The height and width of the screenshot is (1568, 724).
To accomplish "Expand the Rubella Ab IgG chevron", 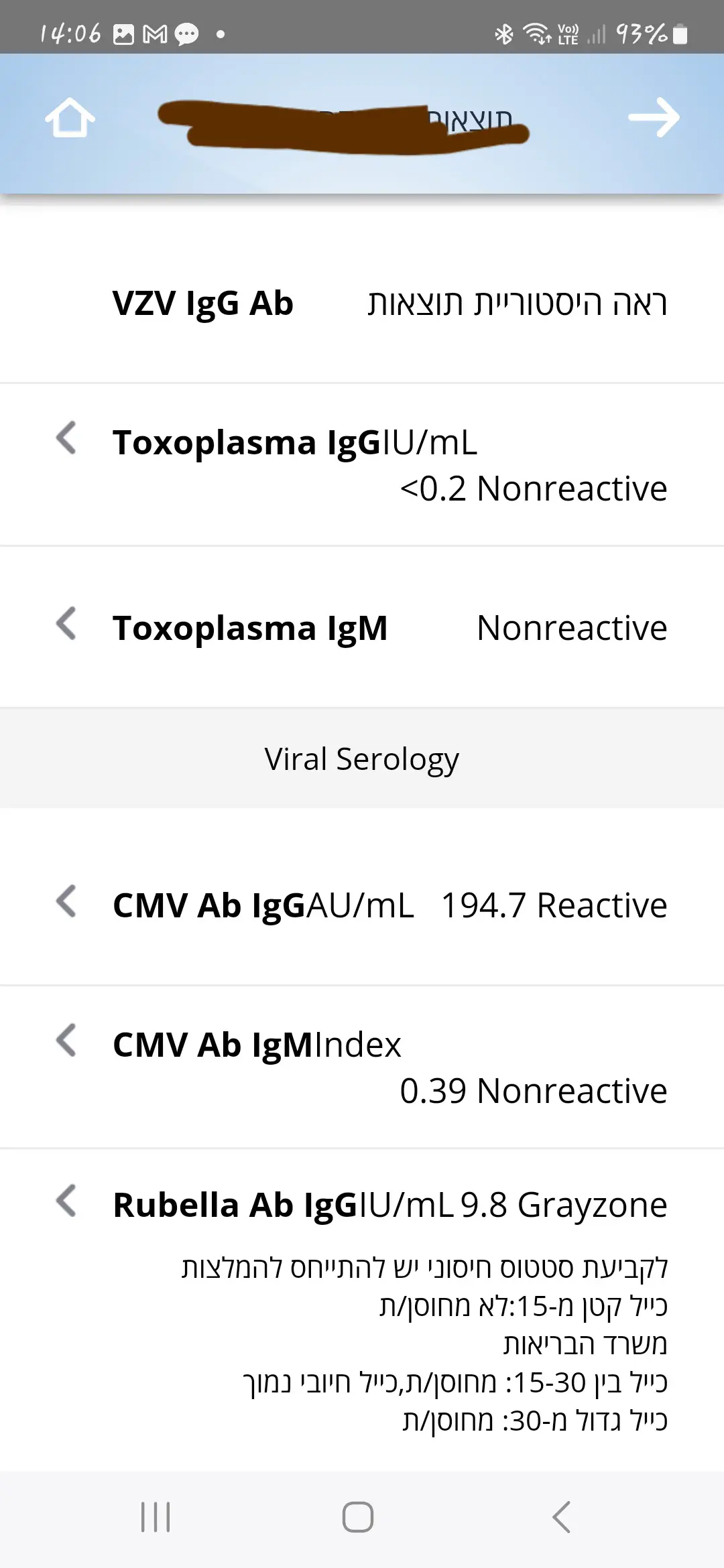I will 66,1201.
